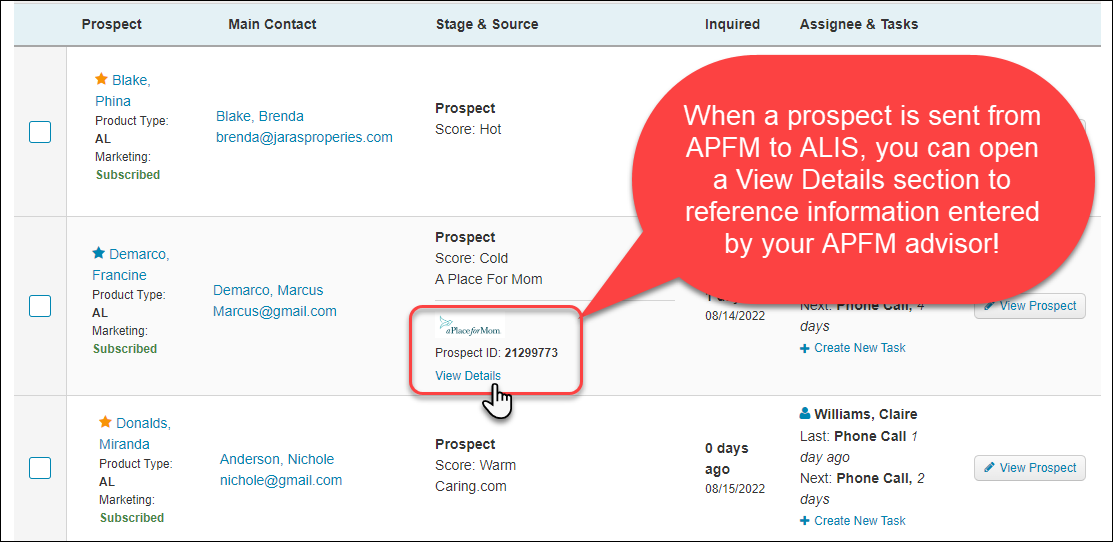
Task: Click the Score: Hot text
Action: [x=468, y=130]
